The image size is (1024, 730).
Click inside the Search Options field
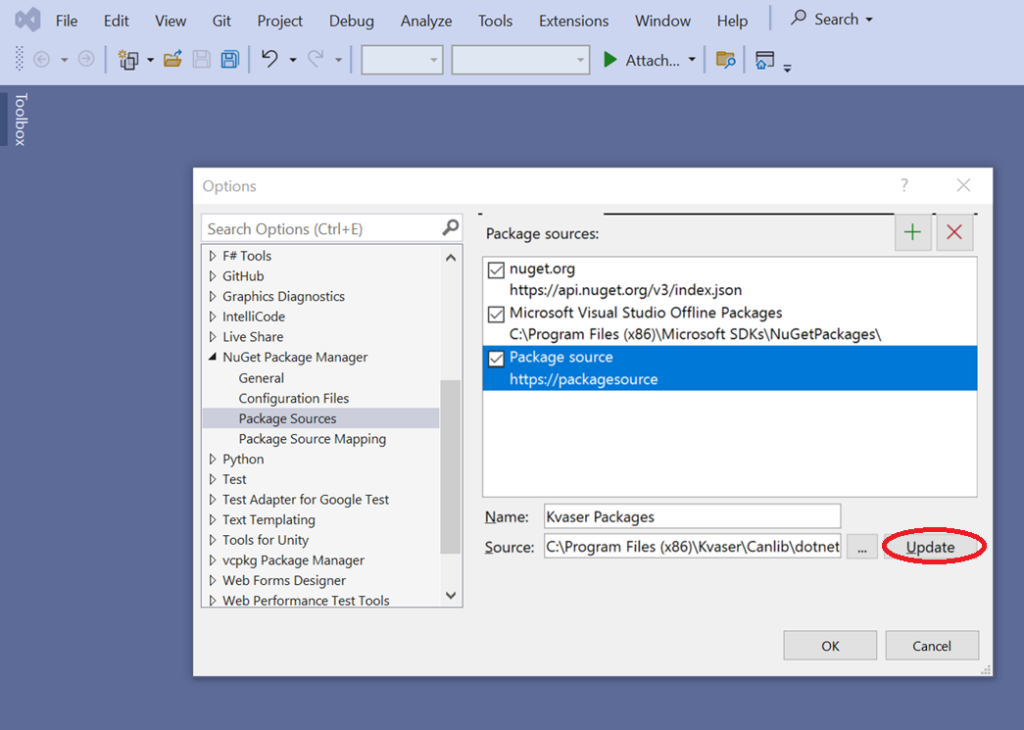(320, 228)
